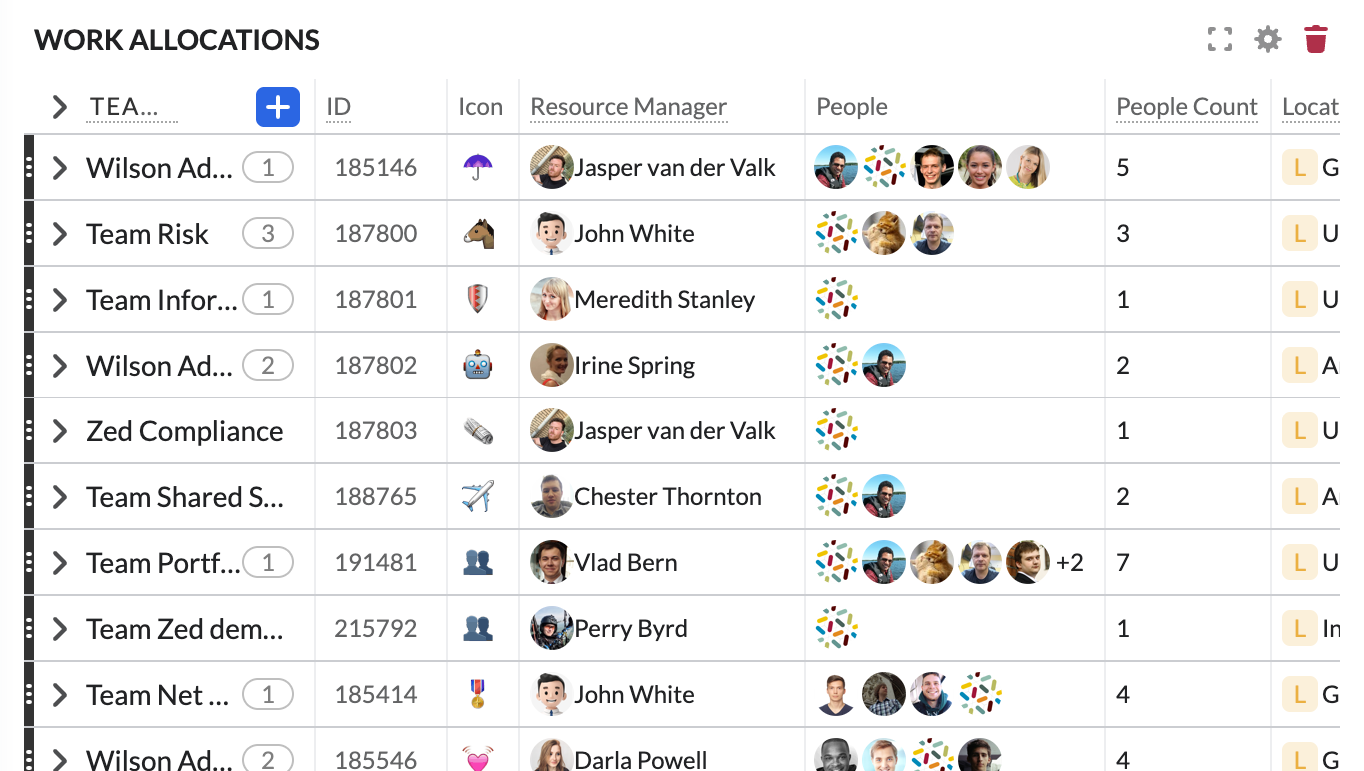Open Meredith Stanley resource manager link
1364x771 pixels.
(x=664, y=300)
